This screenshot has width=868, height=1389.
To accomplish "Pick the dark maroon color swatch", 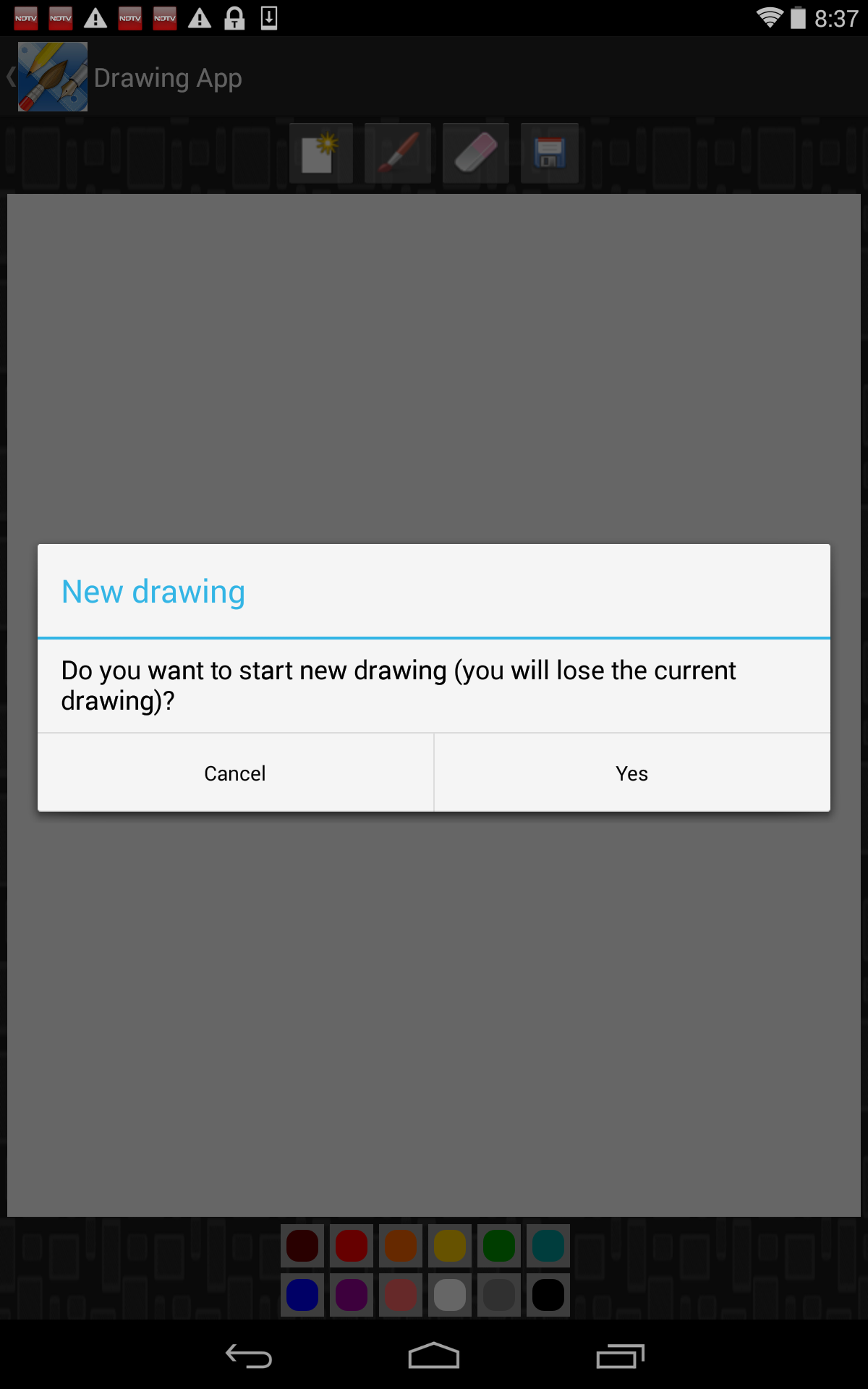I will pyautogui.click(x=302, y=1246).
